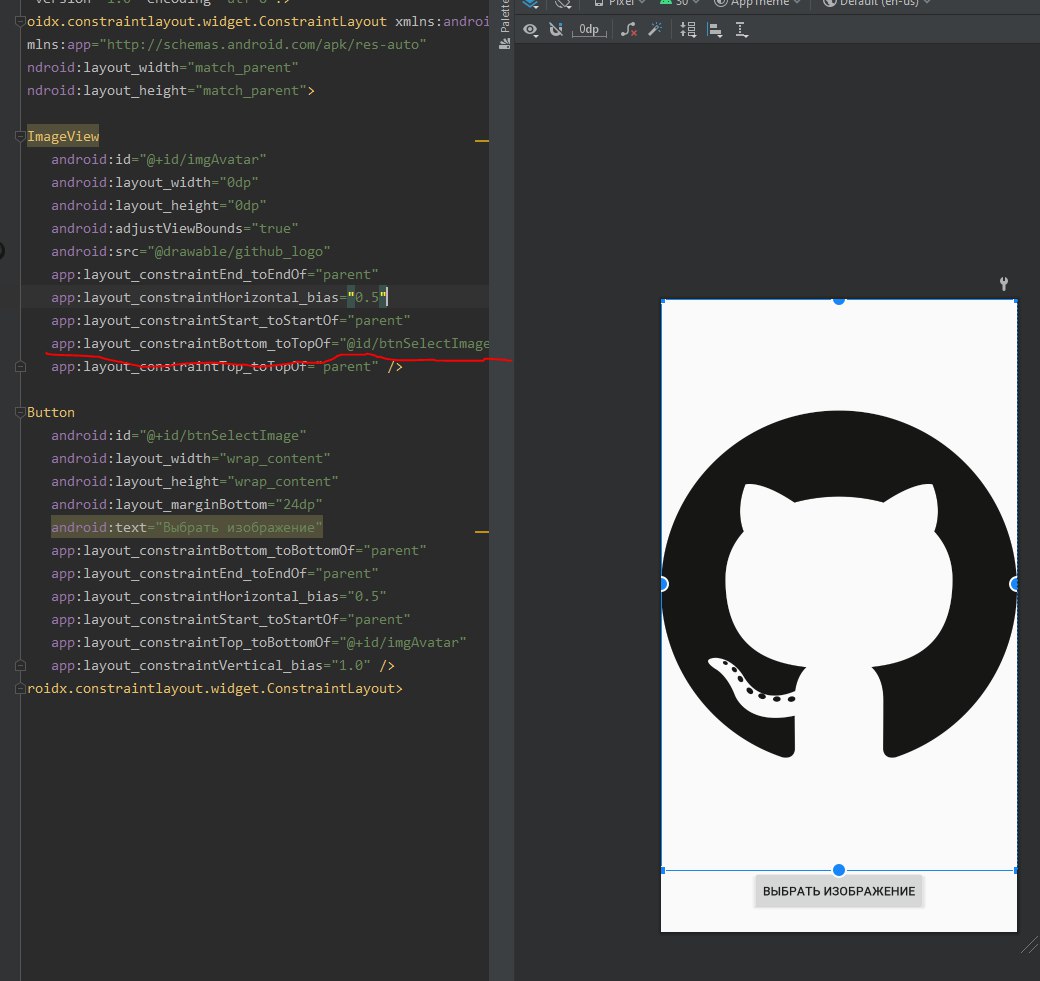The image size is (1040, 981).
Task: Click the adjustViewBounds="true" attribute
Action: click(x=174, y=228)
